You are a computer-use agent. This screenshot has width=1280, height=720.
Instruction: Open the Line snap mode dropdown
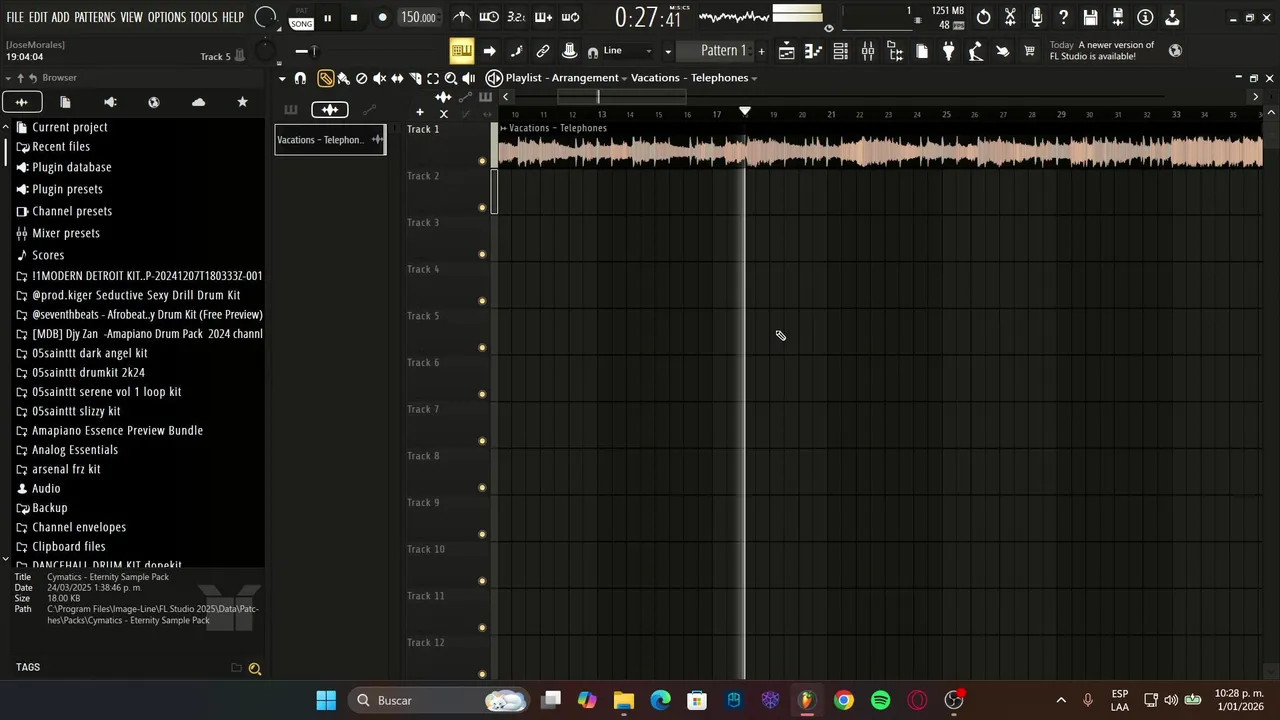point(629,51)
